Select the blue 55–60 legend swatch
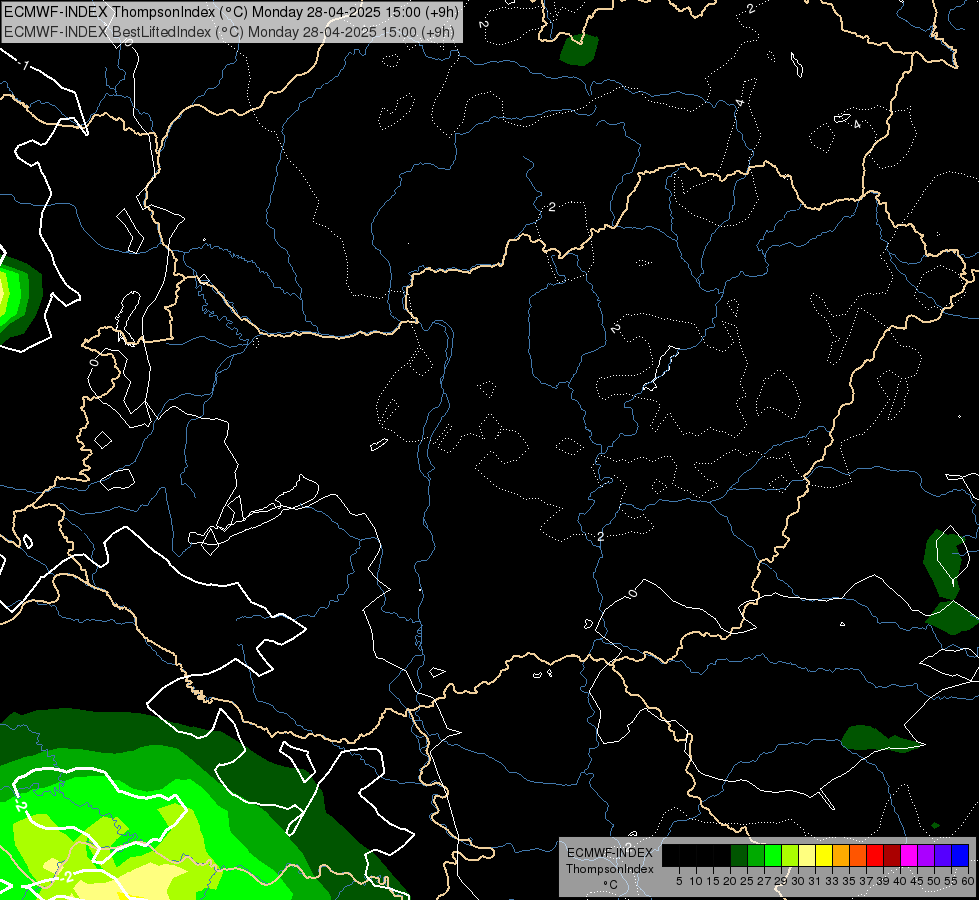This screenshot has width=979, height=900. (x=960, y=855)
